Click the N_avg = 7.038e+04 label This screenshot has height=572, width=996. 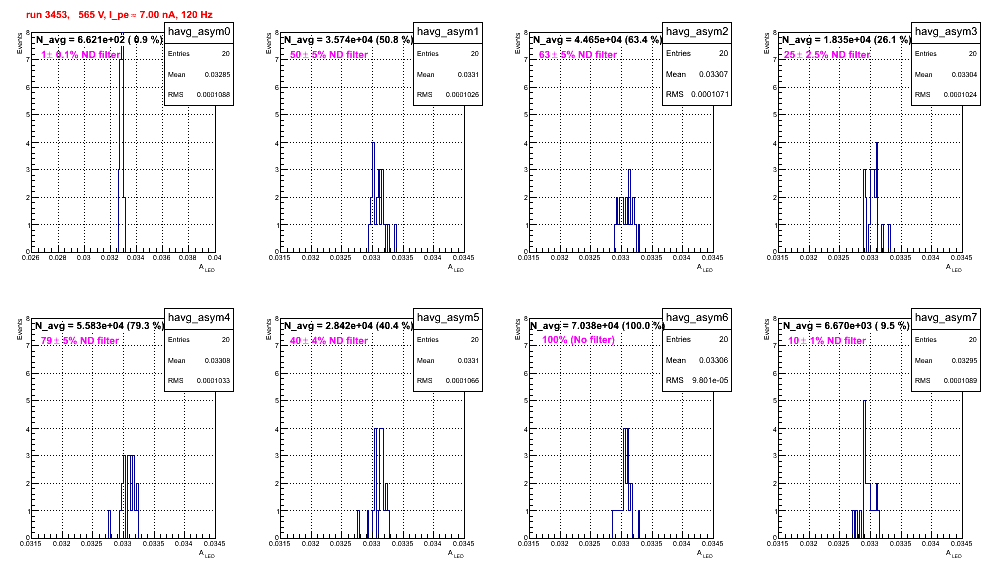[596, 326]
